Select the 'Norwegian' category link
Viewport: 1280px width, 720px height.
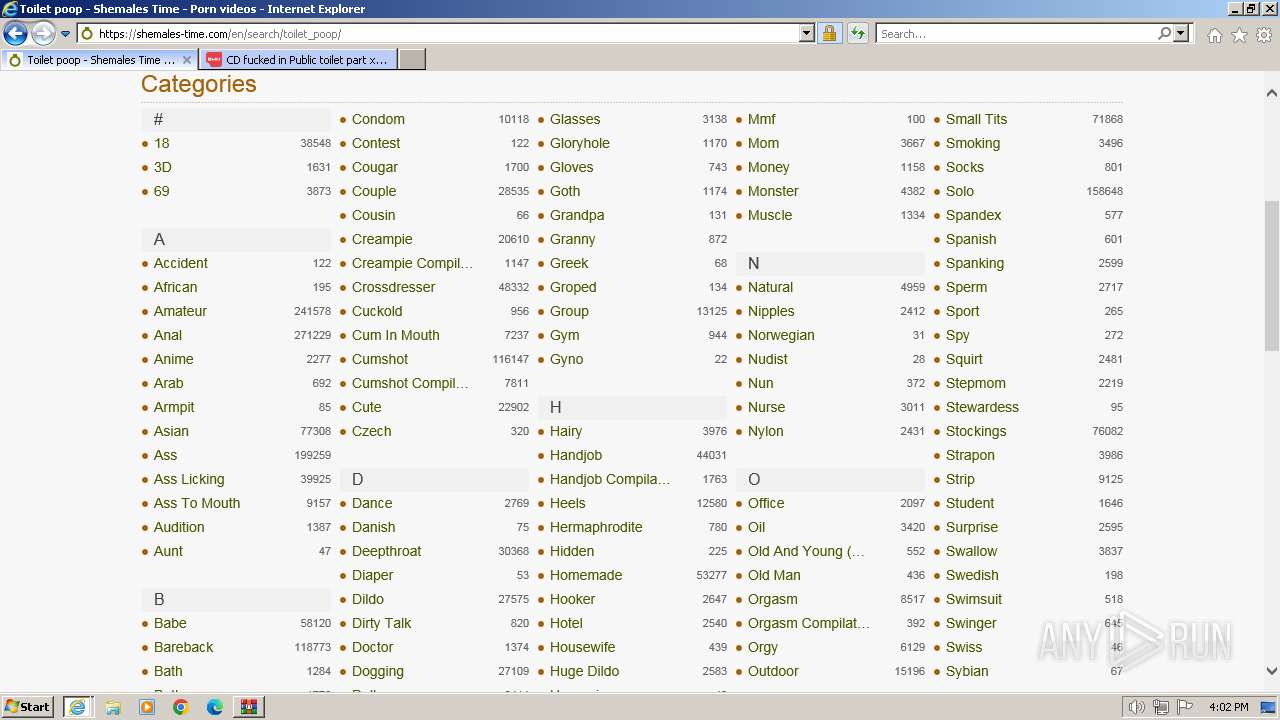point(781,335)
